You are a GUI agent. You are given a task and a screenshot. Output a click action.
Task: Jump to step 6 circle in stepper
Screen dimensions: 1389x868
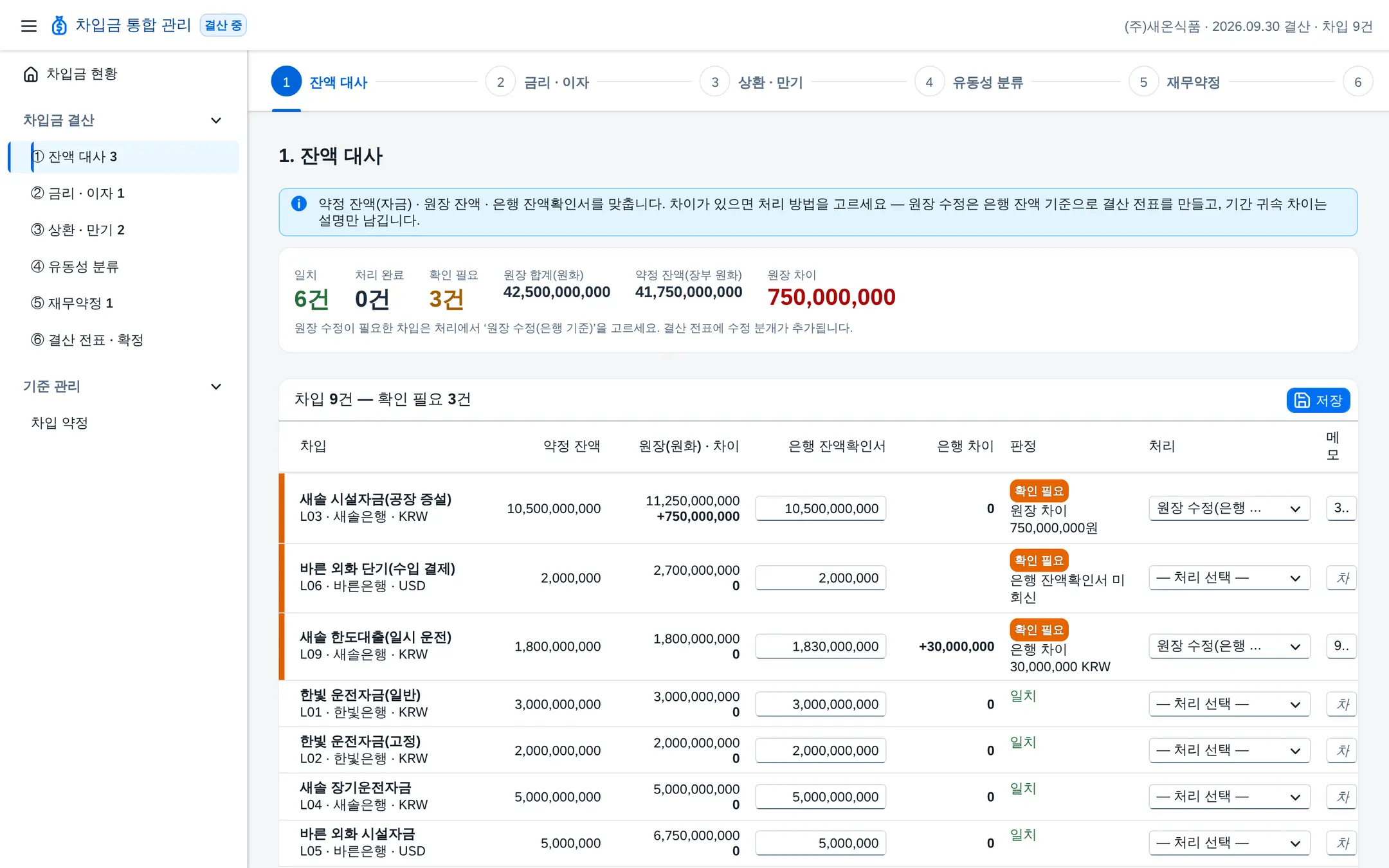(x=1357, y=82)
